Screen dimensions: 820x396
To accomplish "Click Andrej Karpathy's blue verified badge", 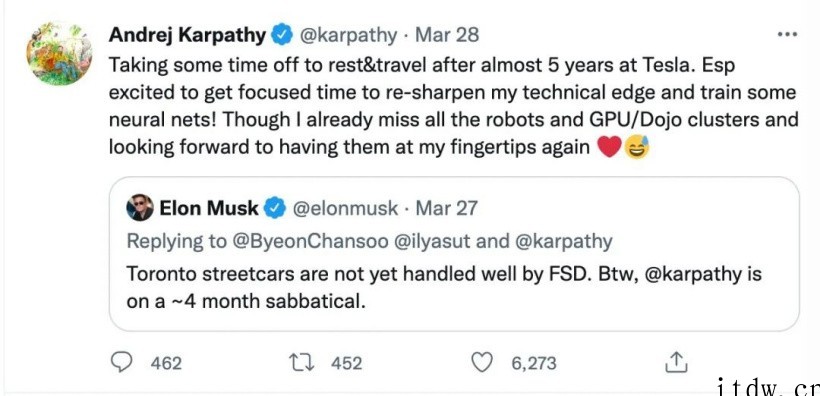I will 283,36.
